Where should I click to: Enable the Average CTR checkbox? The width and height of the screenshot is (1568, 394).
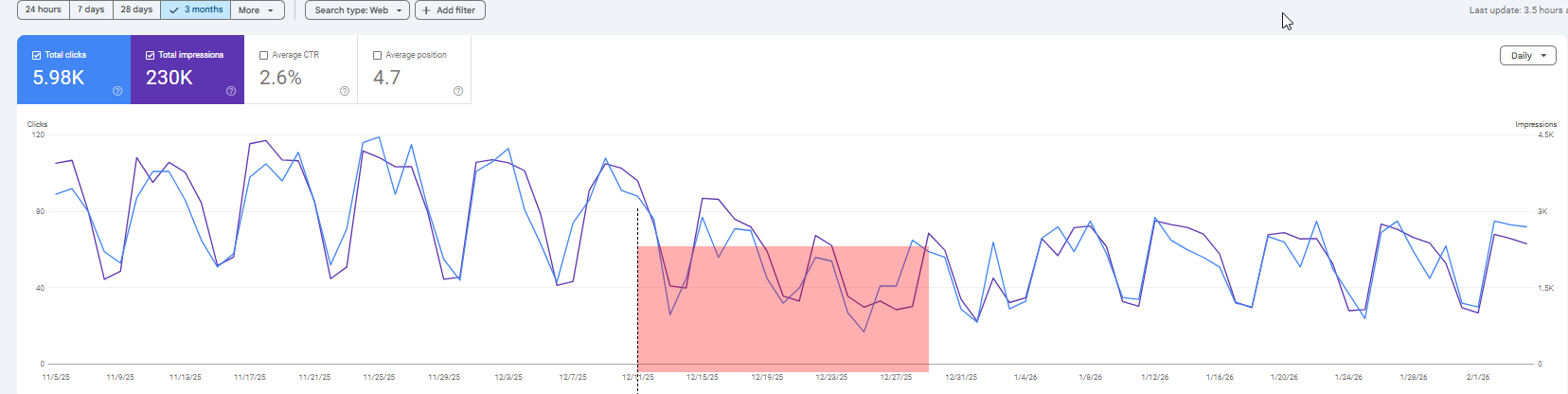click(x=264, y=55)
